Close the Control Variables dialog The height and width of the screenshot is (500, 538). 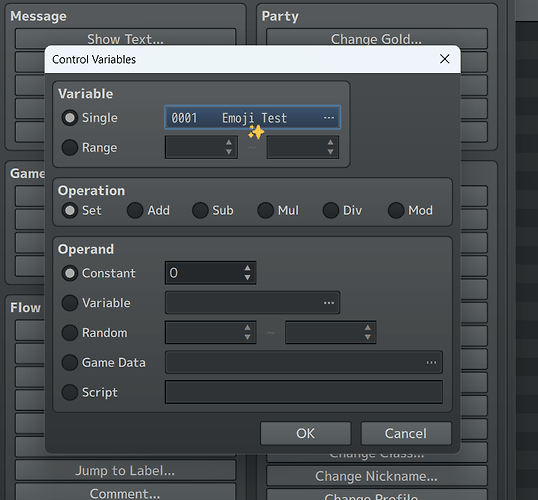(x=445, y=59)
